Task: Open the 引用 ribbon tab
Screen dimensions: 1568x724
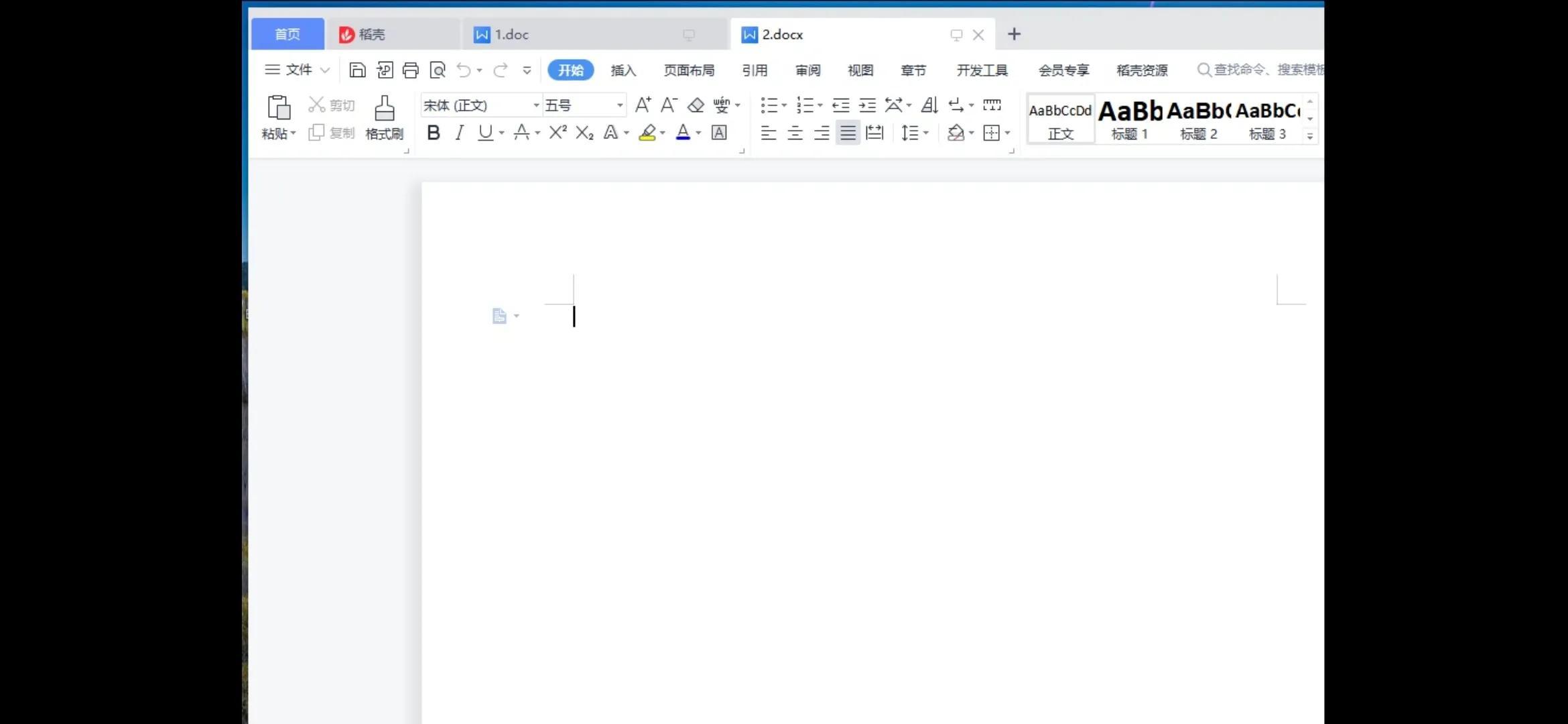Action: 755,70
